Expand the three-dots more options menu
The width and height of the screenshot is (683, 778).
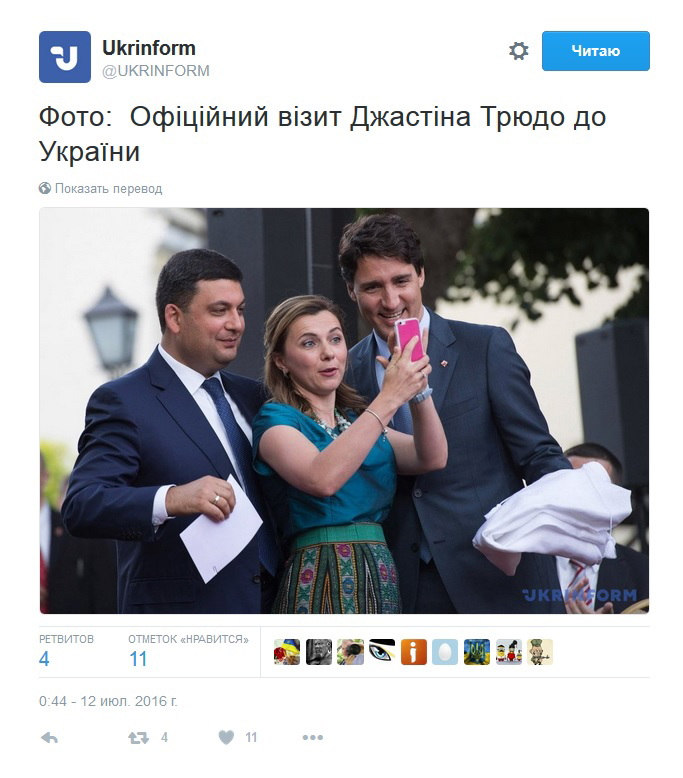[312, 738]
